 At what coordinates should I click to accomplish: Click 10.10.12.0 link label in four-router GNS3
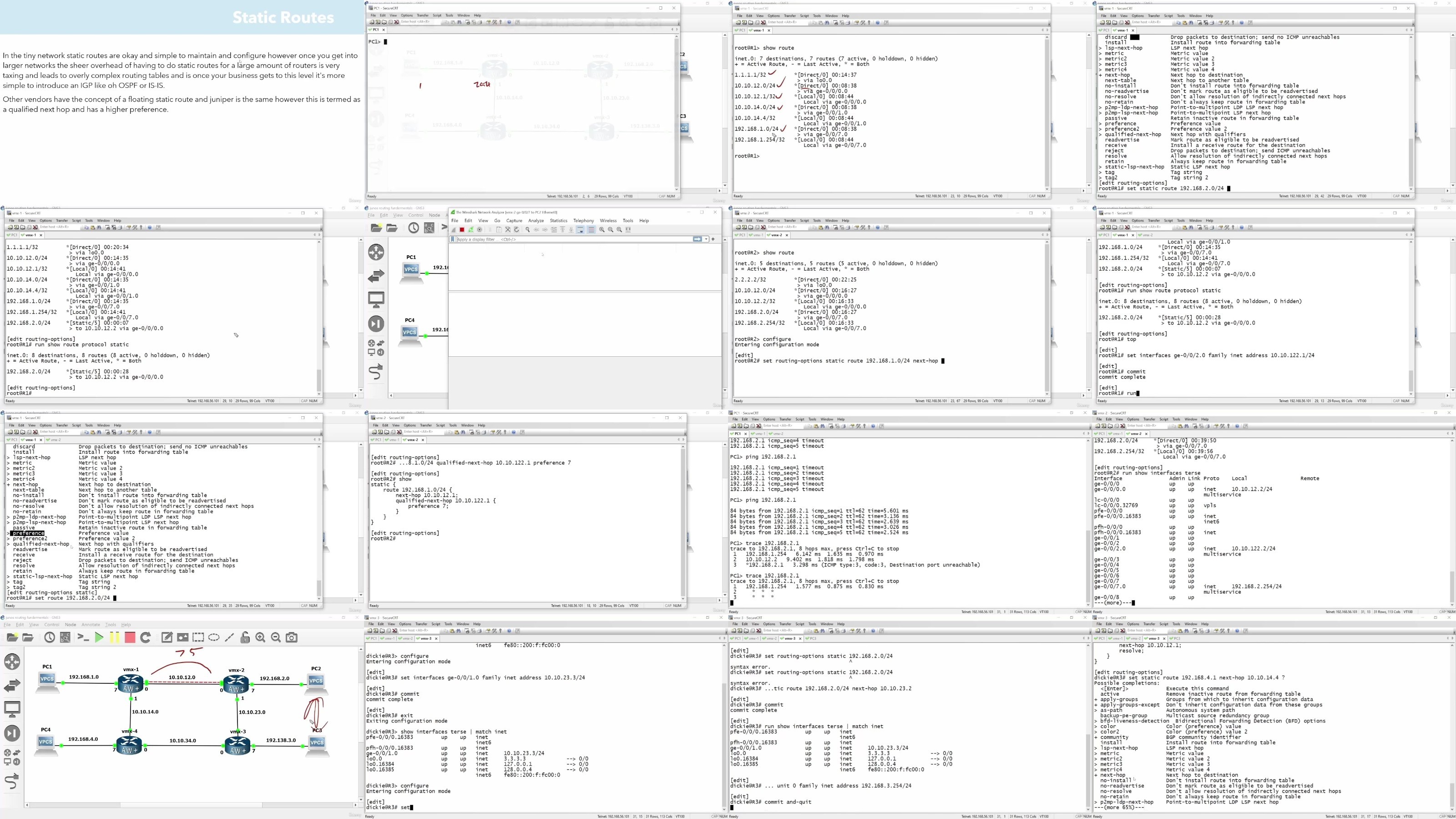[182, 677]
